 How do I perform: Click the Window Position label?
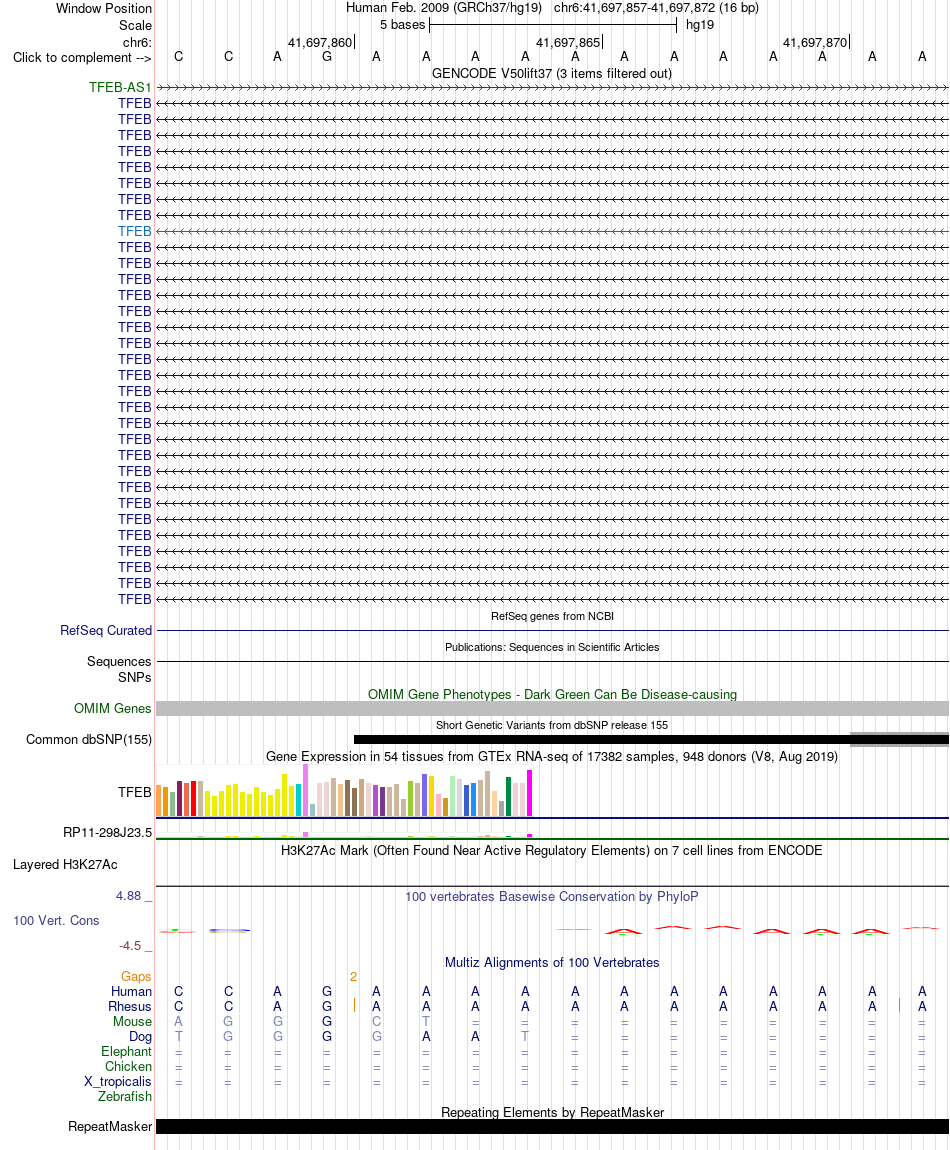(104, 9)
